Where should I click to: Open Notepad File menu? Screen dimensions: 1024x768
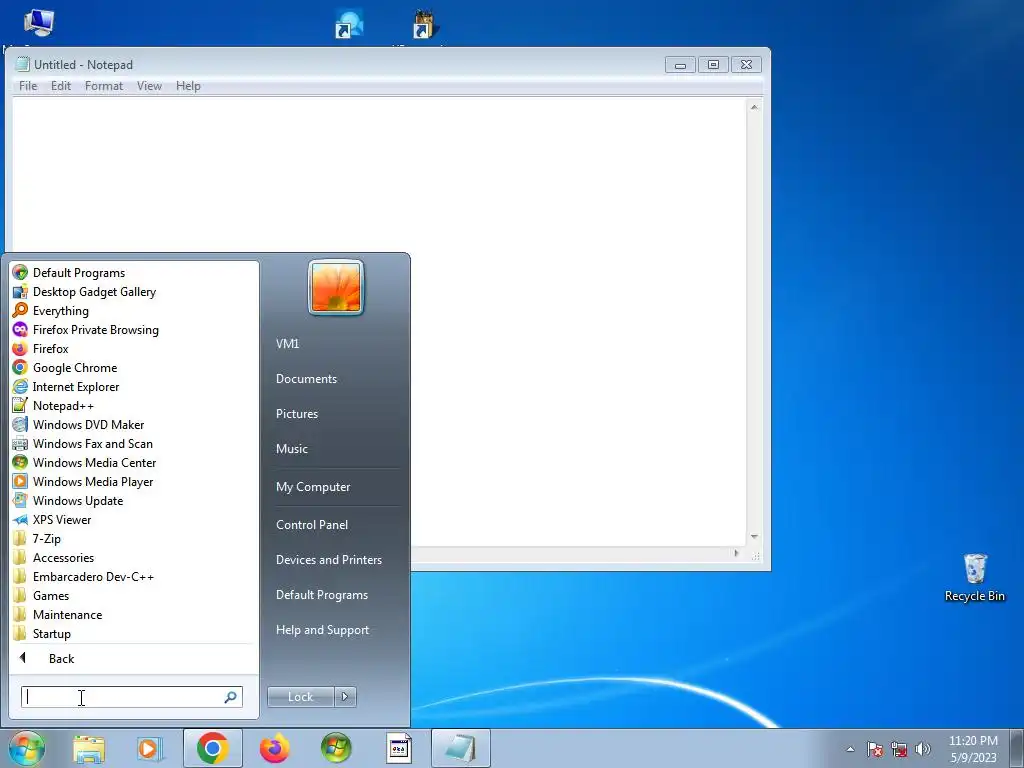[x=28, y=86]
